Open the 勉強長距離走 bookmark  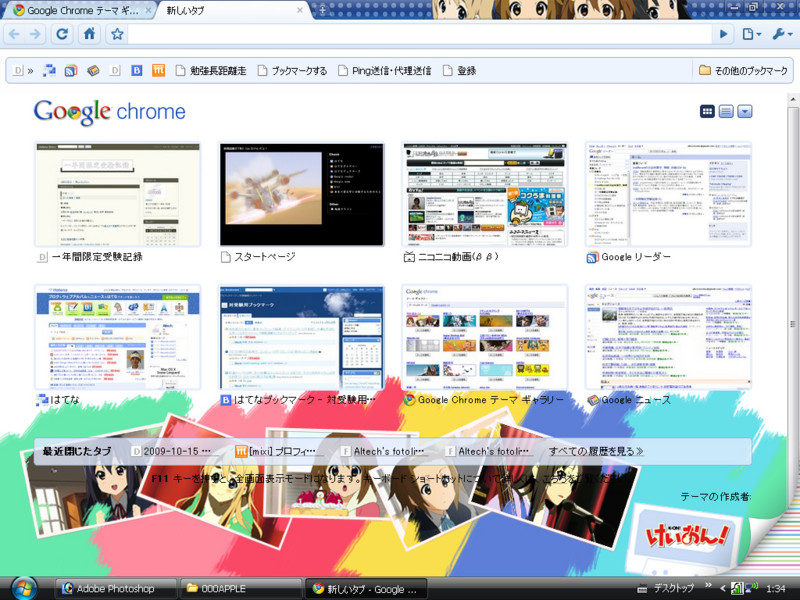pos(211,70)
